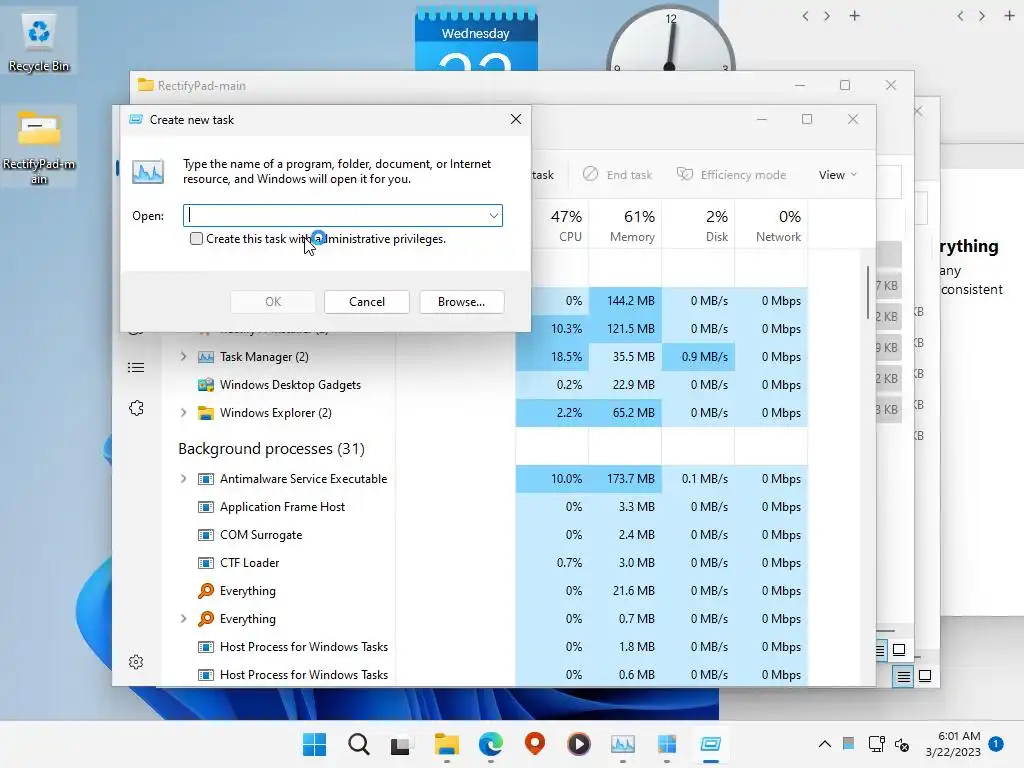Click the Windows Explorer folder icon in list
This screenshot has height=768, width=1024.
tap(206, 413)
